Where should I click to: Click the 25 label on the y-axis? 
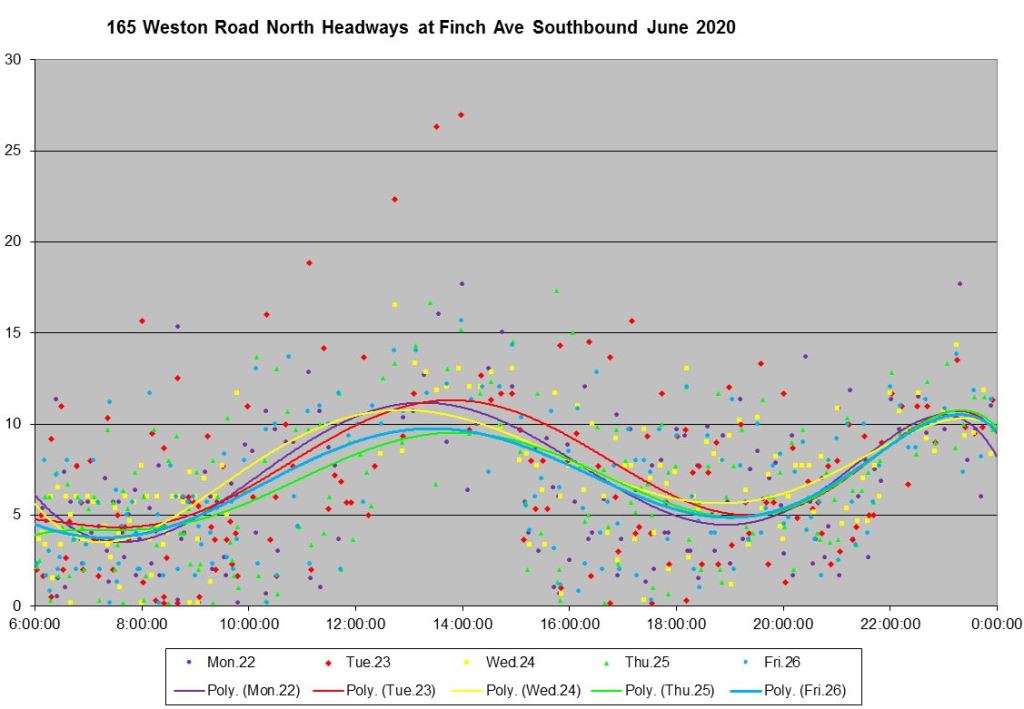[14, 151]
